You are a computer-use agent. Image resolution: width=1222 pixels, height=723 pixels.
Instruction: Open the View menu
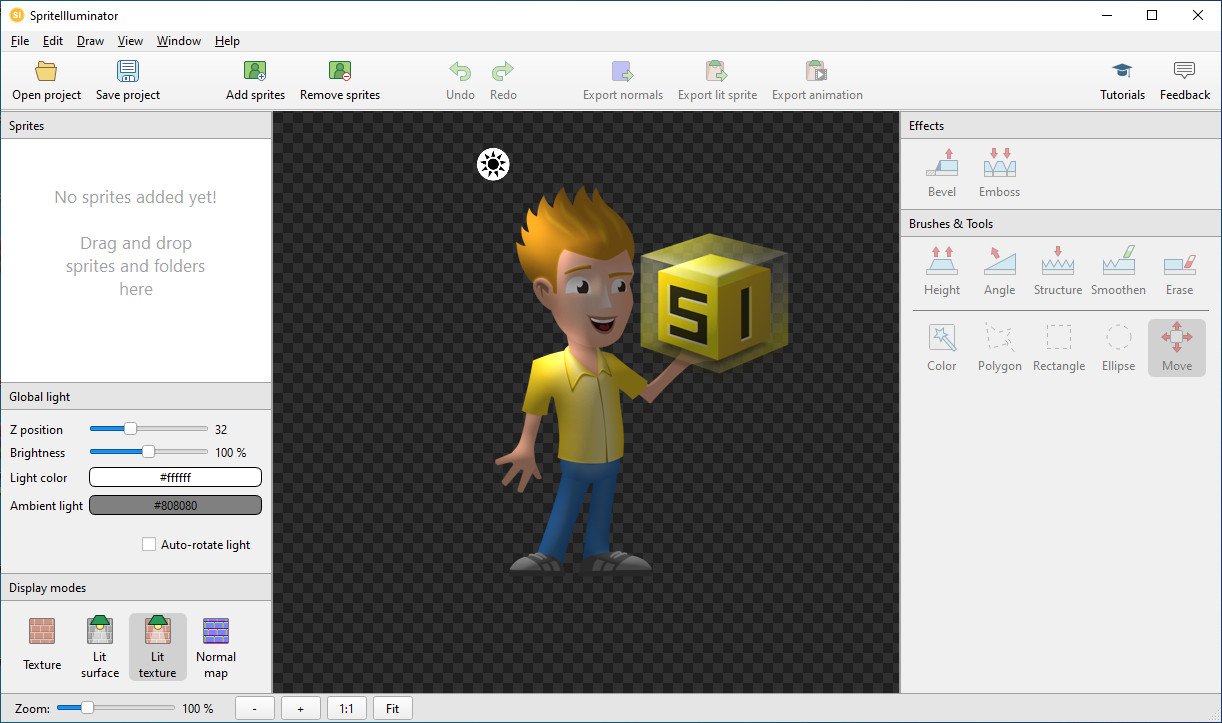click(x=130, y=41)
